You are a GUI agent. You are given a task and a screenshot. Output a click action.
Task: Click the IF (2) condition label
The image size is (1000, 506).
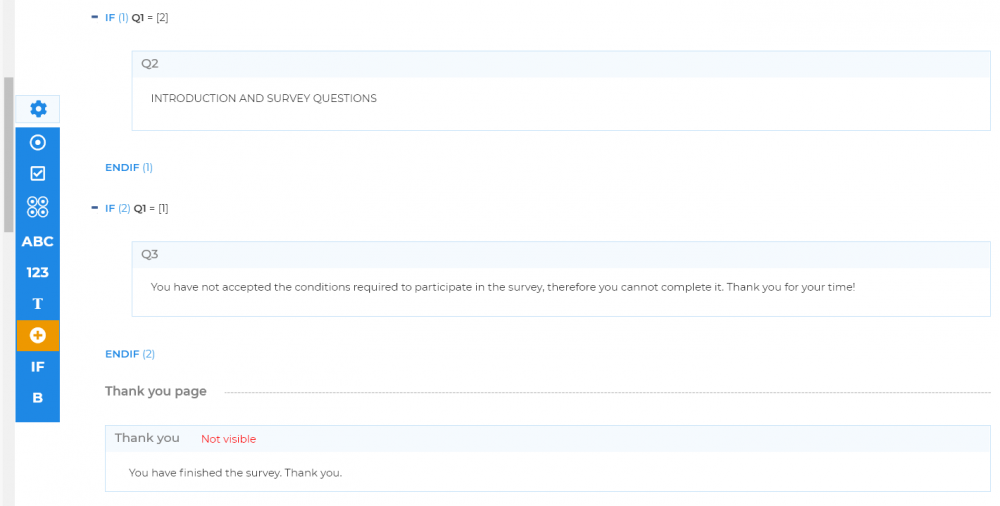click(136, 209)
